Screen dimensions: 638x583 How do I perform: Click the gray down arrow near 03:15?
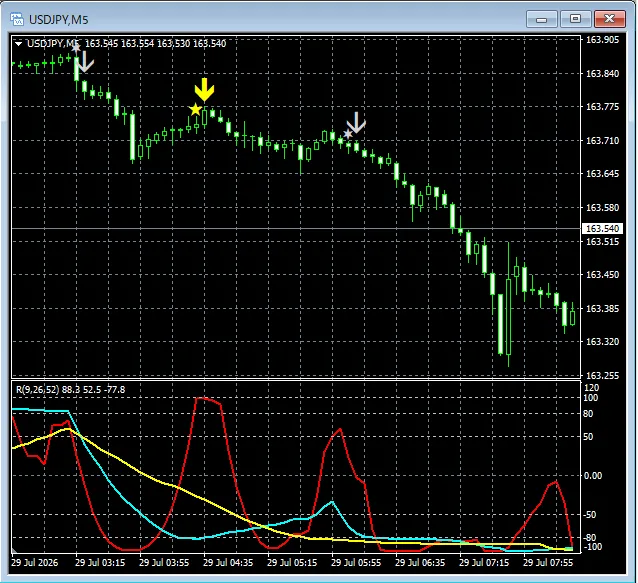(85, 61)
